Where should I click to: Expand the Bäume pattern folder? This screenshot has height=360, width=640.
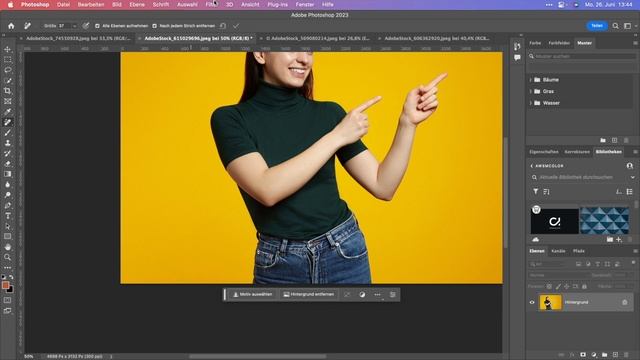531,80
